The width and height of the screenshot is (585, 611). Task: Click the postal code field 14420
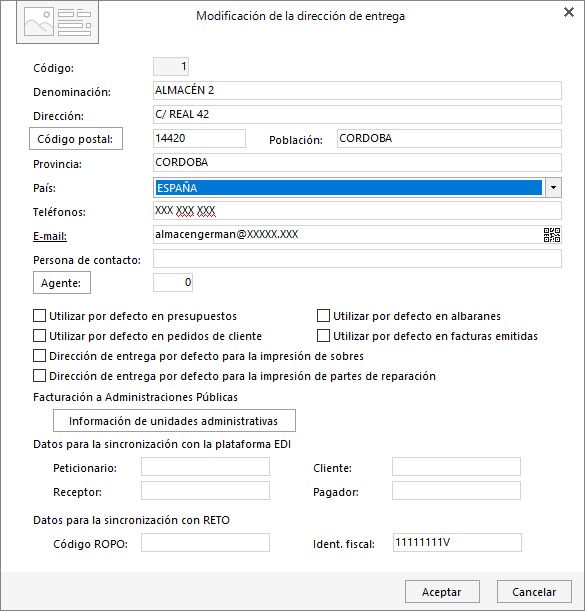tap(199, 138)
